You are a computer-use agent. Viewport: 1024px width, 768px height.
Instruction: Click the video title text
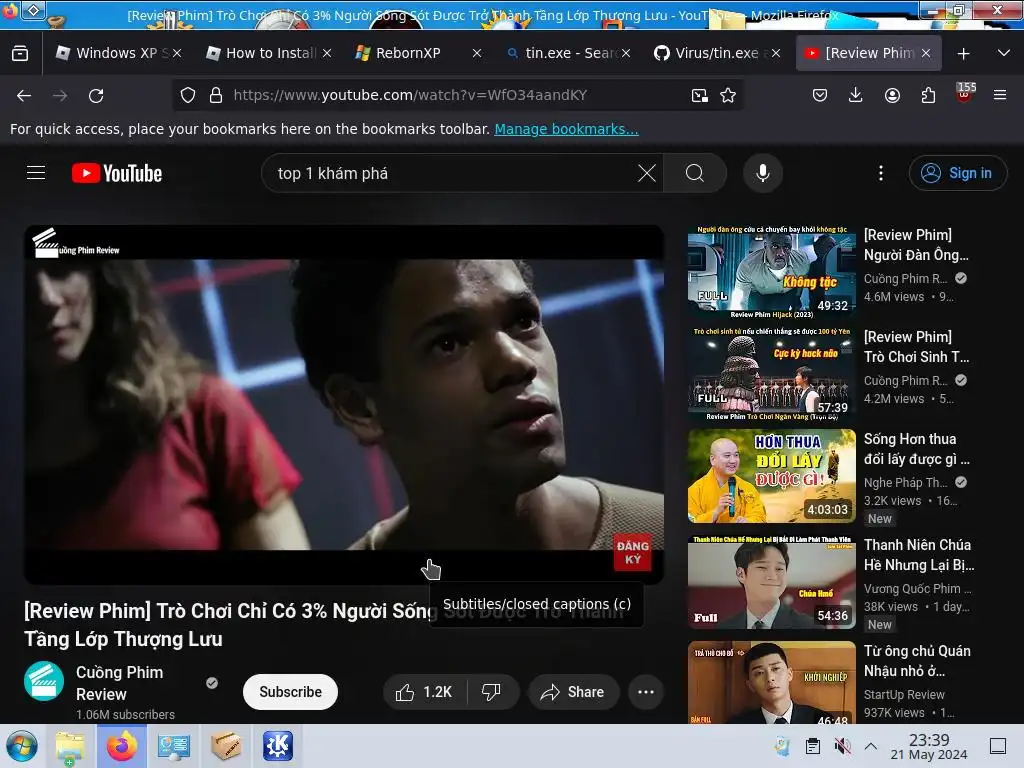coord(231,625)
